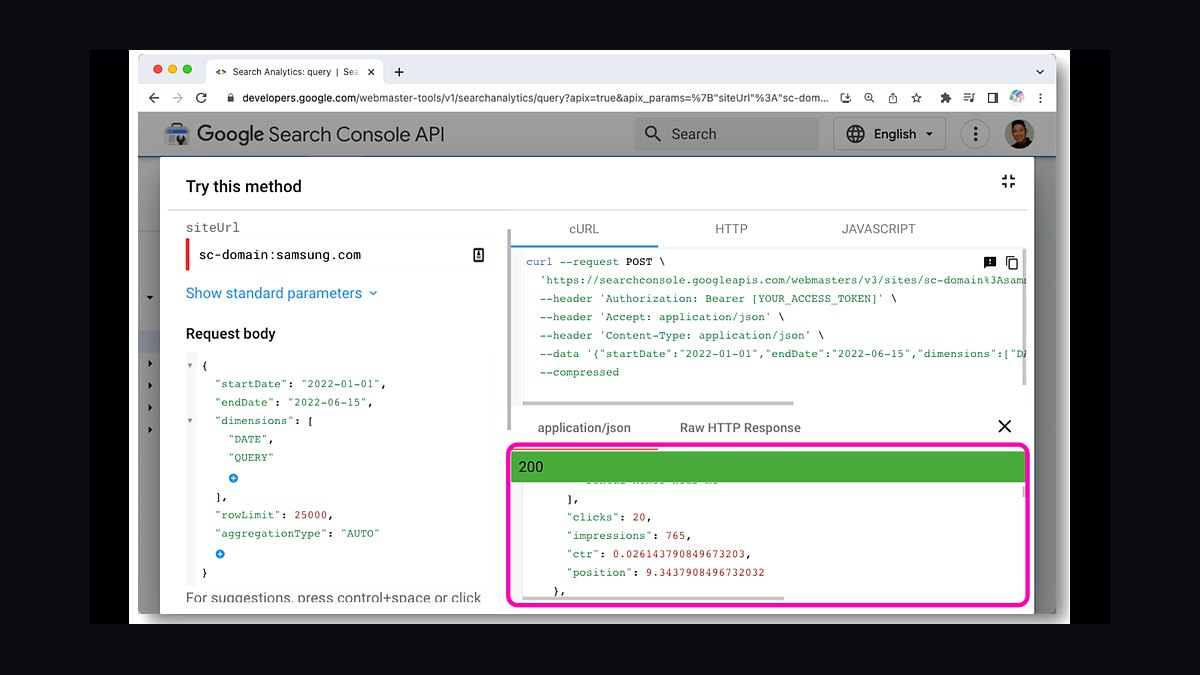1200x675 pixels.
Task: Select the Raw HTTP Response tab
Action: tap(740, 427)
